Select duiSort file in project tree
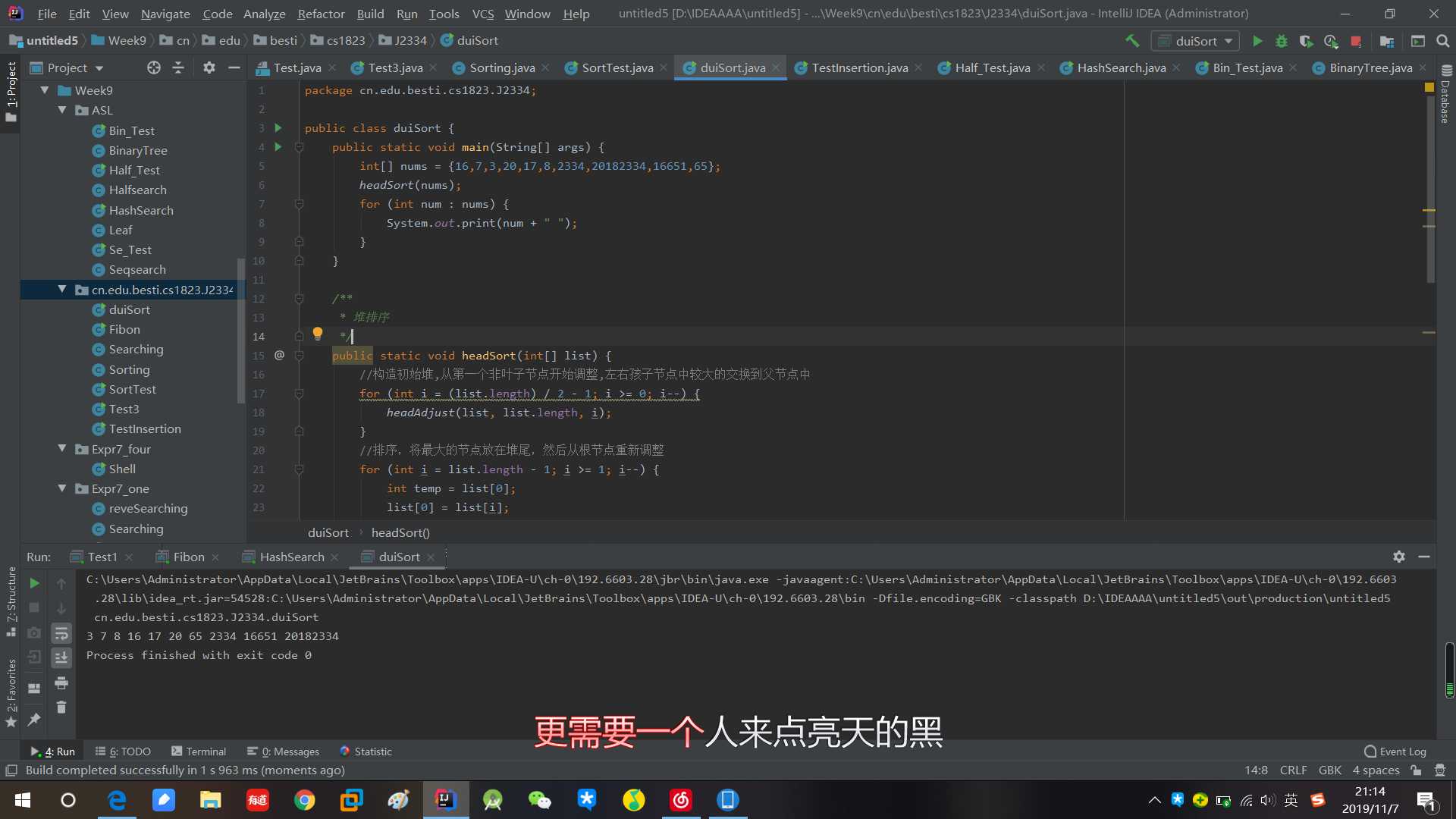This screenshot has height=819, width=1456. (x=129, y=309)
